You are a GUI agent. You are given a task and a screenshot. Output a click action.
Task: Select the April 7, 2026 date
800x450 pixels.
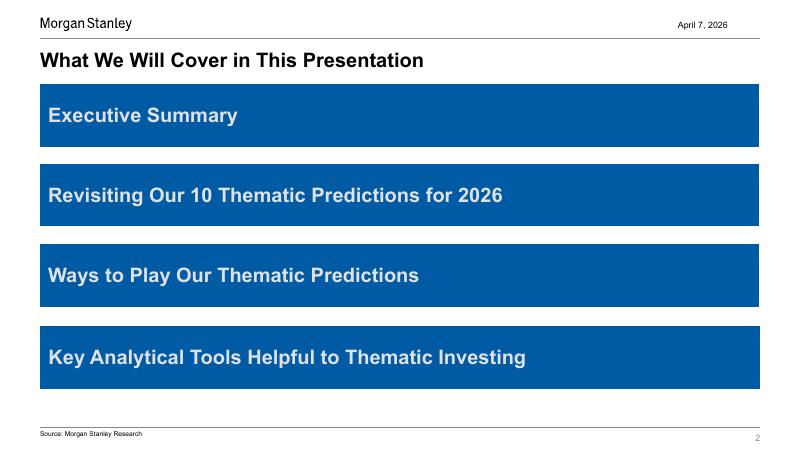click(702, 25)
